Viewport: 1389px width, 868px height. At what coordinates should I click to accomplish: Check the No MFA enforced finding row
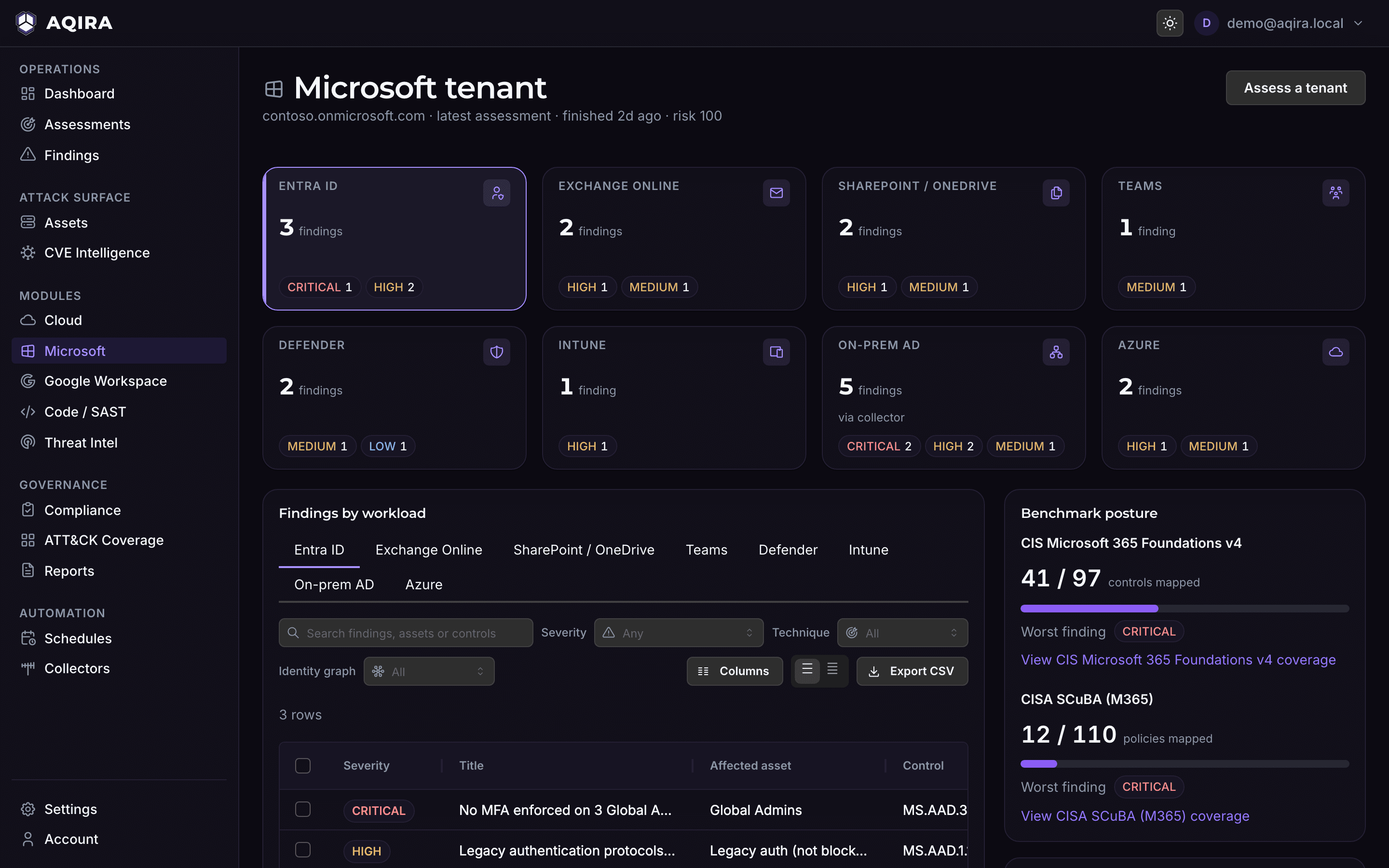[302, 810]
